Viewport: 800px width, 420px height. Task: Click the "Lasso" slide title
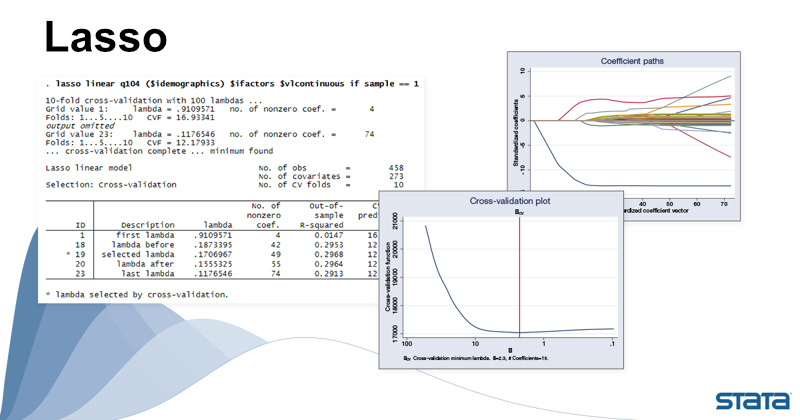[x=106, y=37]
